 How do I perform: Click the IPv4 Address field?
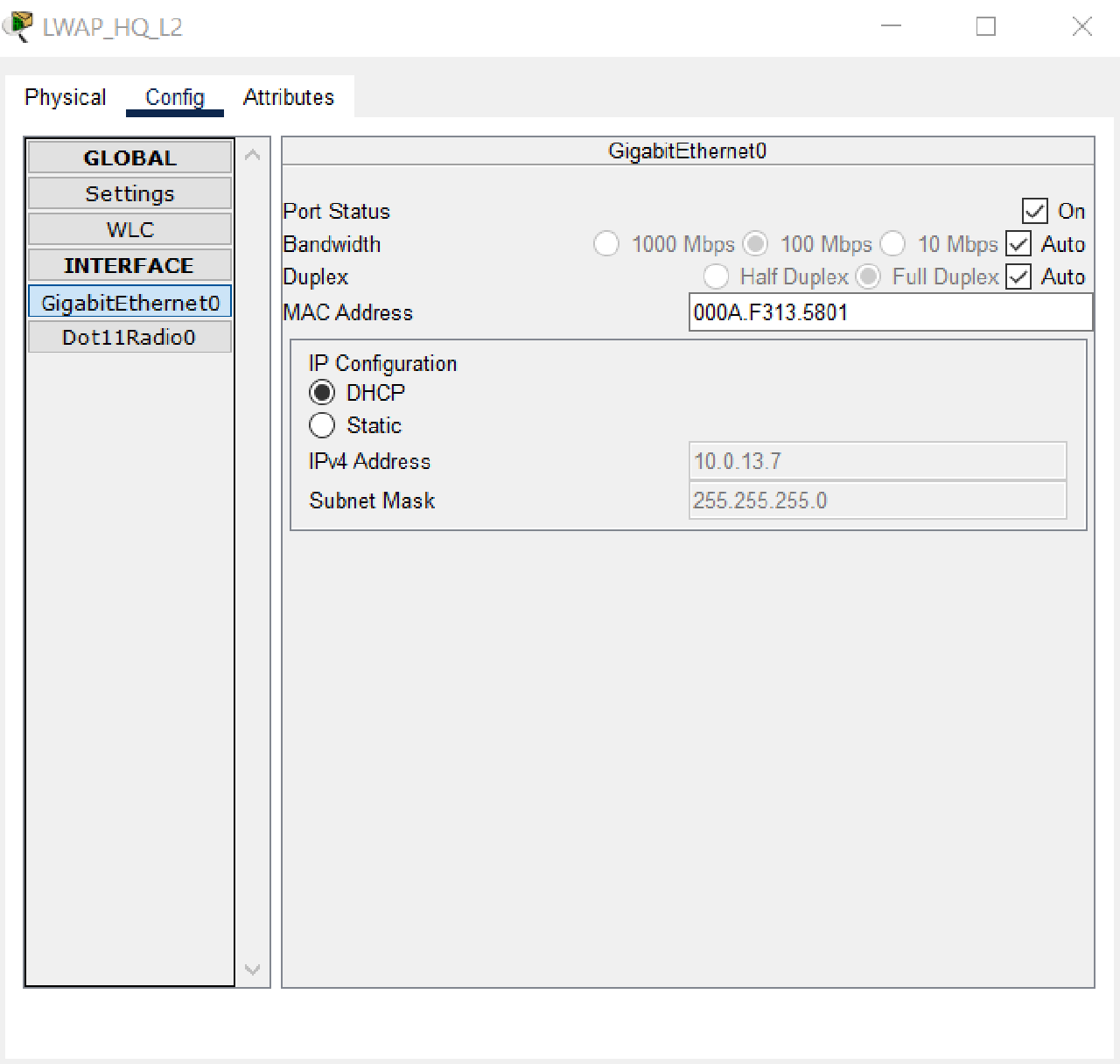point(877,461)
